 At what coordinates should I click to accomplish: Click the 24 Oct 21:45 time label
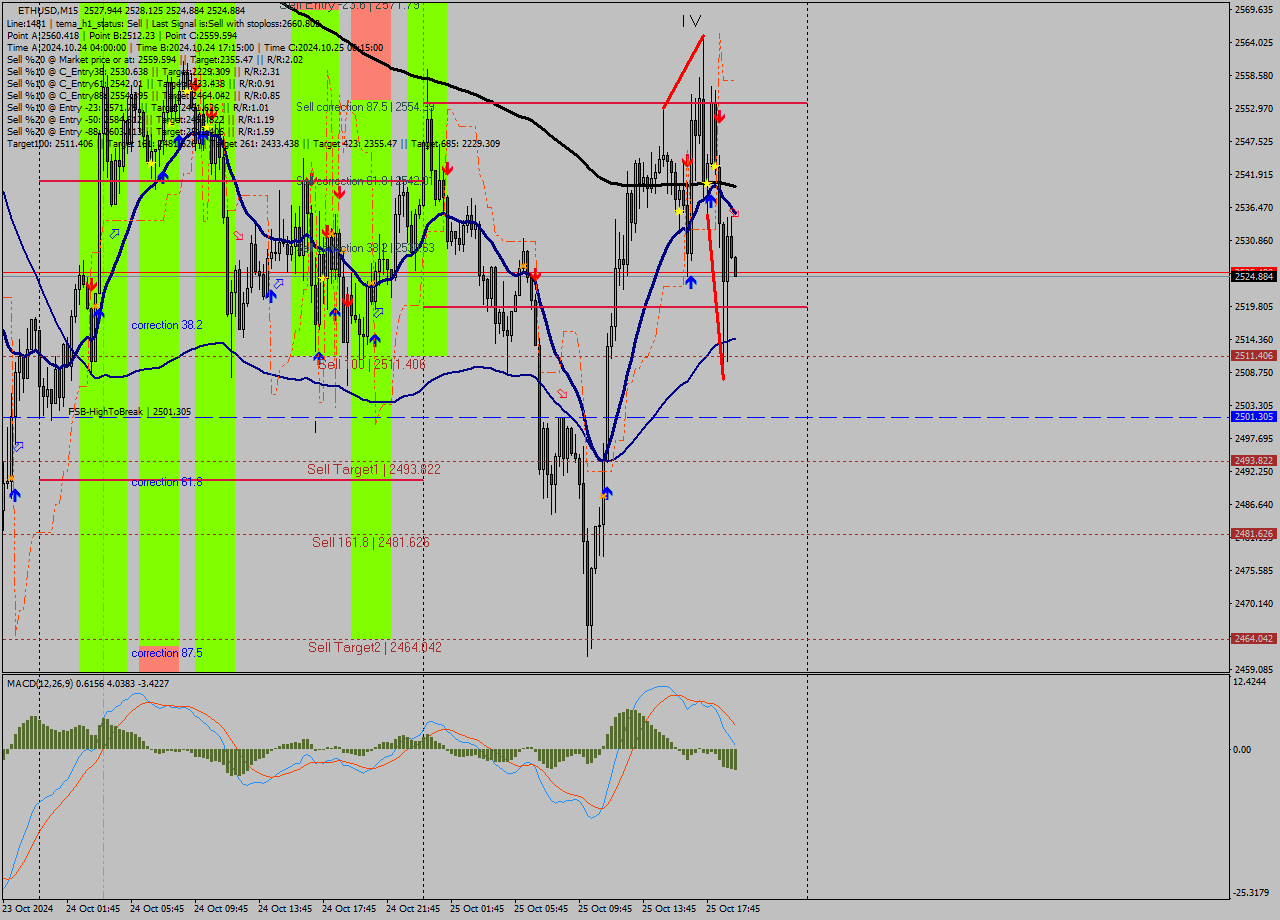tap(413, 909)
